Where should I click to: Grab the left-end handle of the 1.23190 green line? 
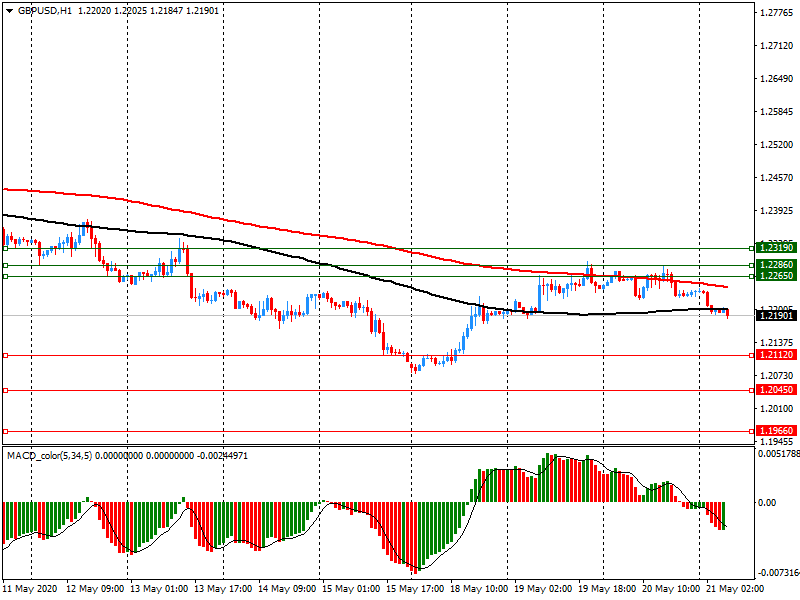click(6, 248)
